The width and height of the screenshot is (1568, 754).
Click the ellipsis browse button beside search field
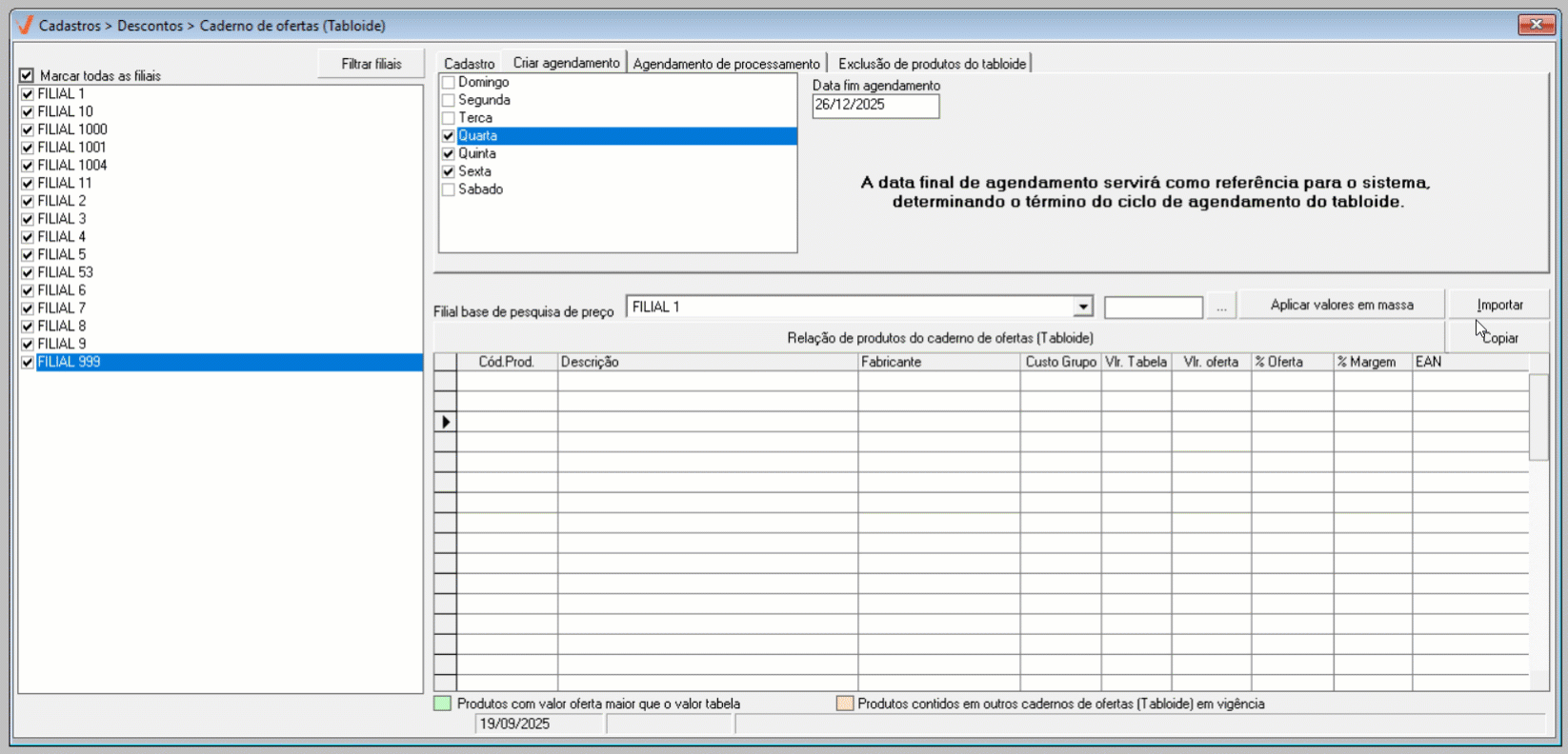[1221, 307]
